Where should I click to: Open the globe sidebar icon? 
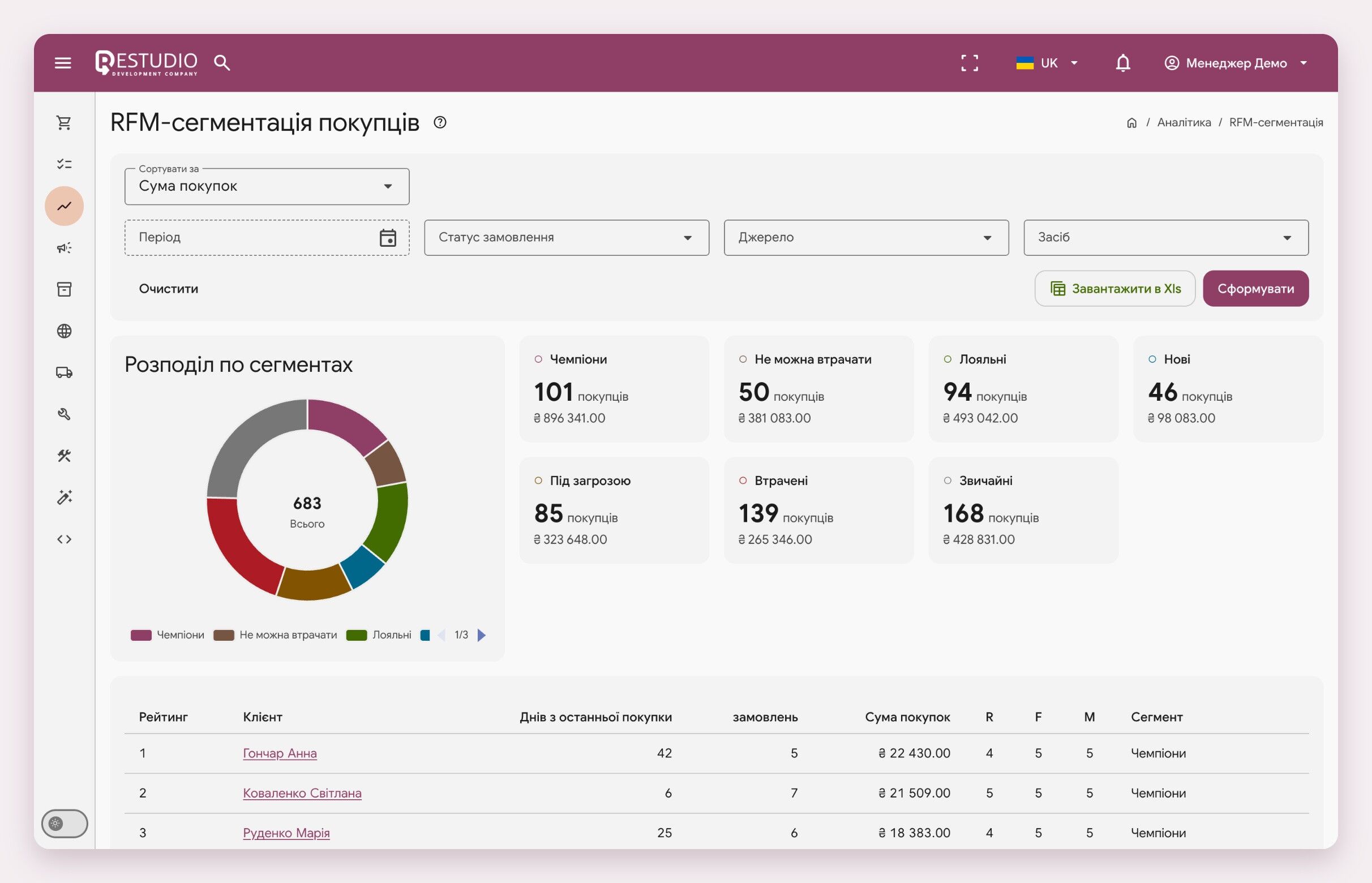coord(64,331)
